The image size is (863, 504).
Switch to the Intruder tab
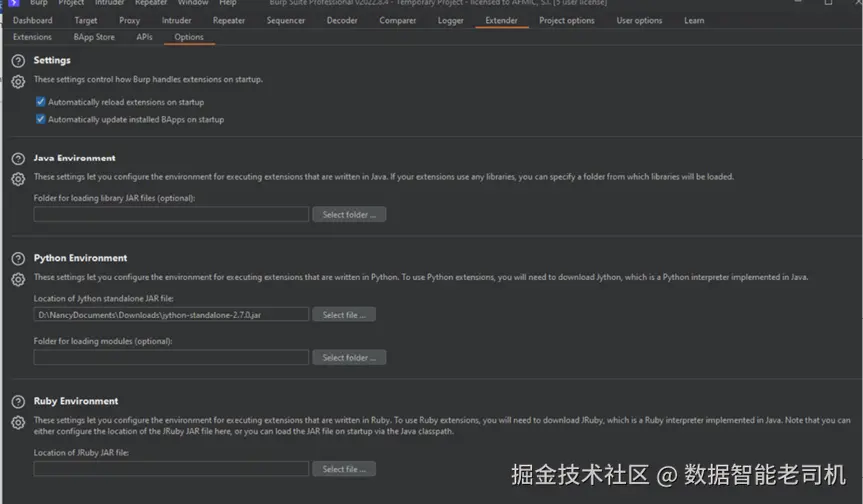click(x=177, y=20)
